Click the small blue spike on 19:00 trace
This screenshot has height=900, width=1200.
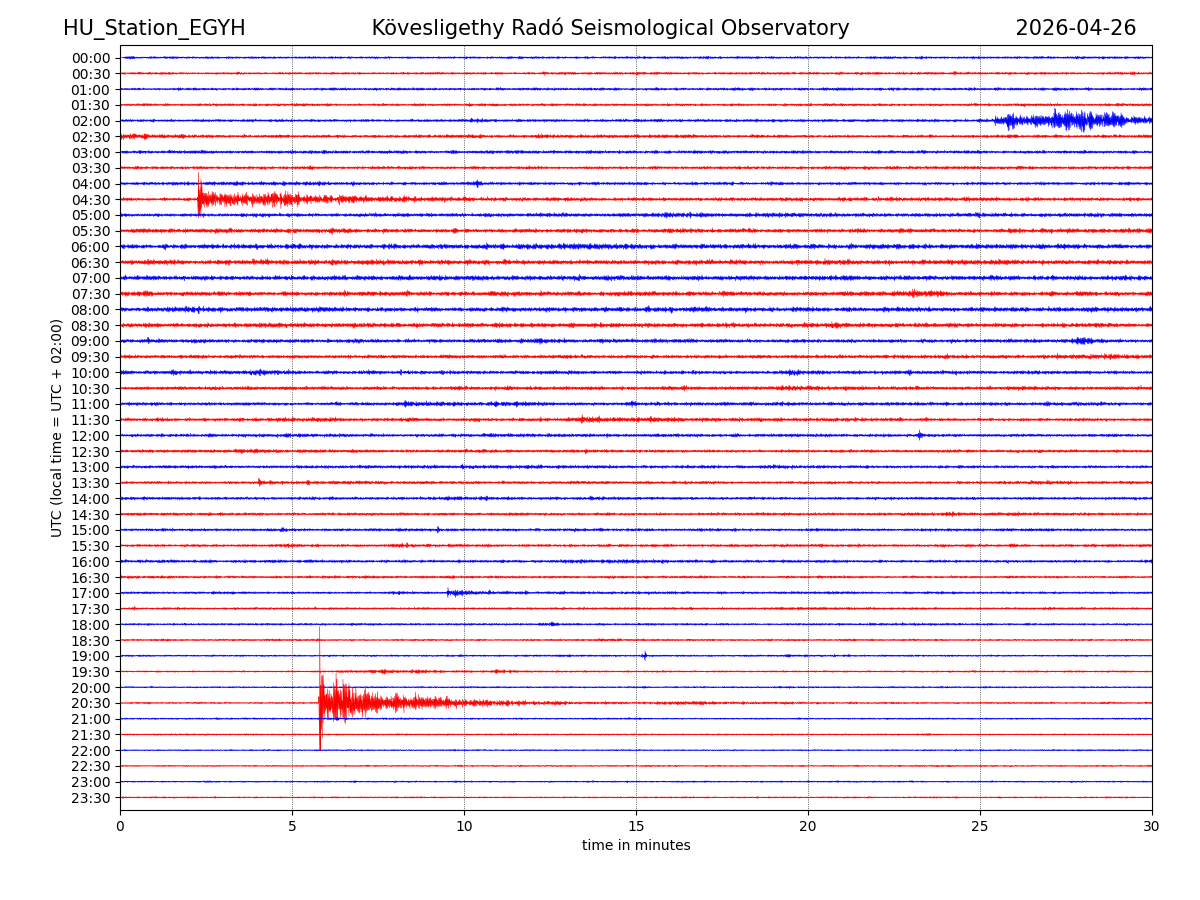tap(644, 656)
